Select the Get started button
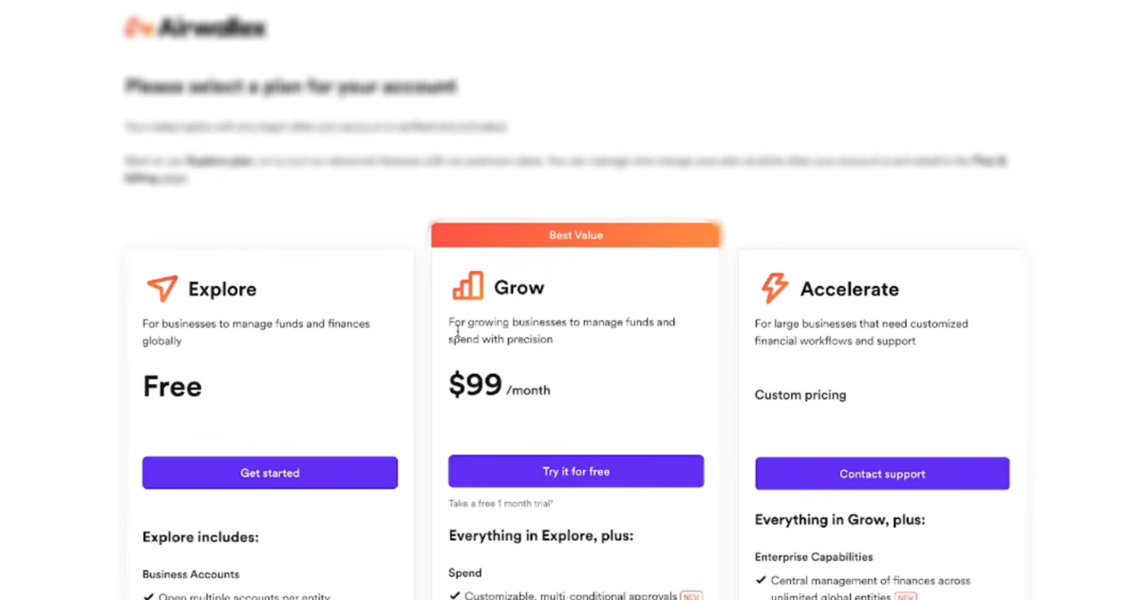This screenshot has height=600, width=1140. coord(270,473)
